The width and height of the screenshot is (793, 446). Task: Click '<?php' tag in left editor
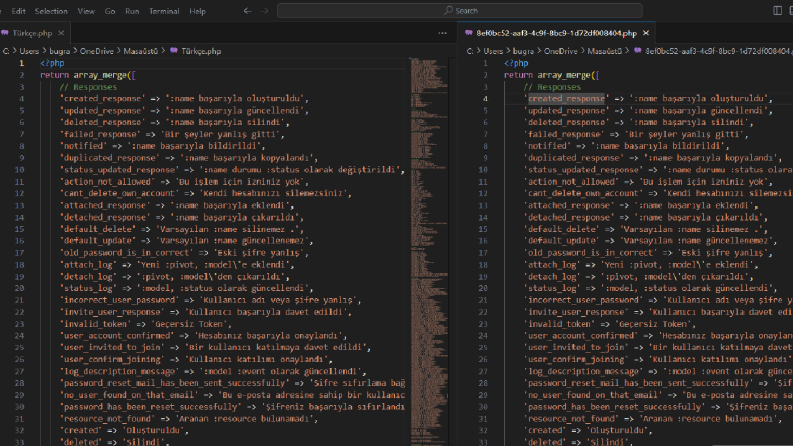[x=52, y=63]
